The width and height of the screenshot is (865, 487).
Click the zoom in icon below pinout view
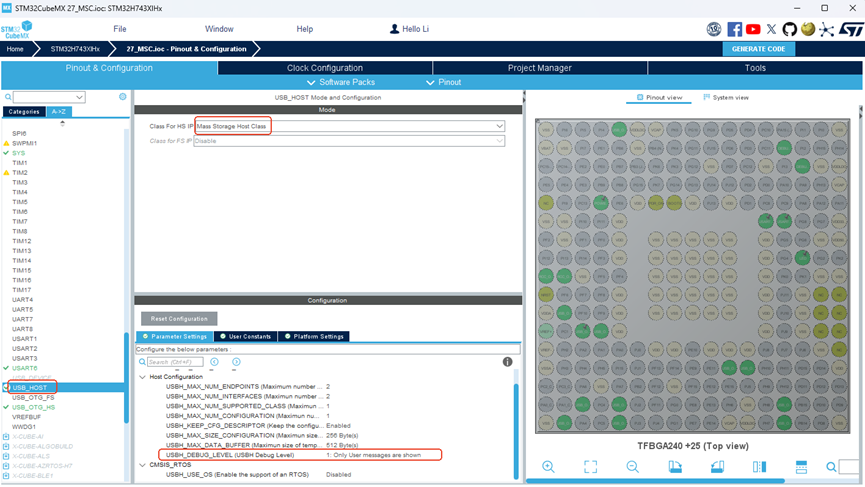click(x=548, y=467)
